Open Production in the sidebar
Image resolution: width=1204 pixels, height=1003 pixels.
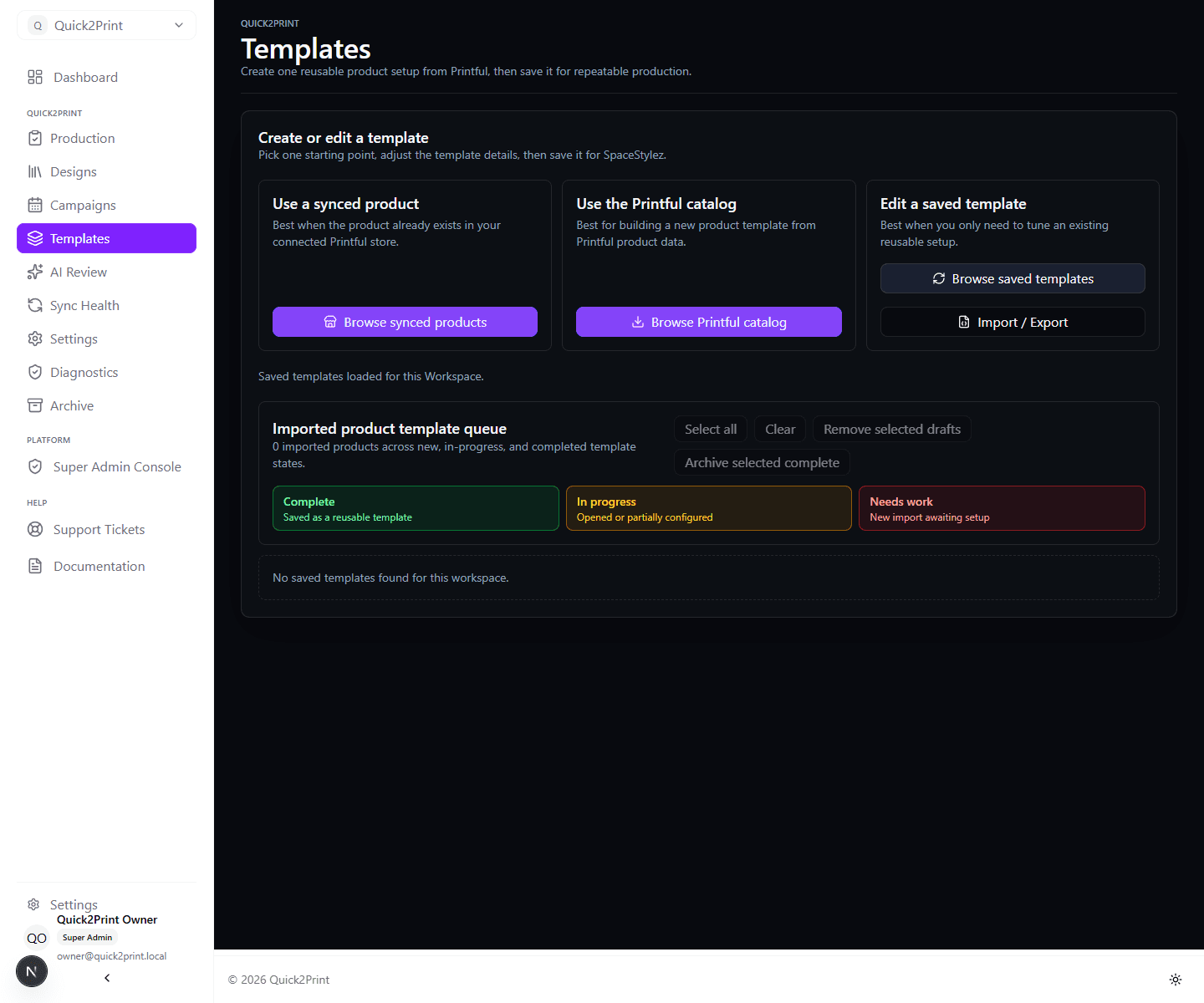point(106,138)
